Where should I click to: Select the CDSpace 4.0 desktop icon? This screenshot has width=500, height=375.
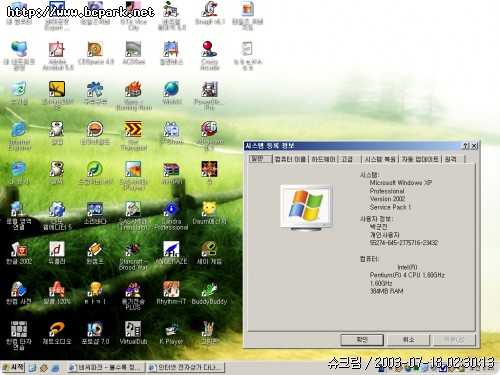click(x=95, y=53)
